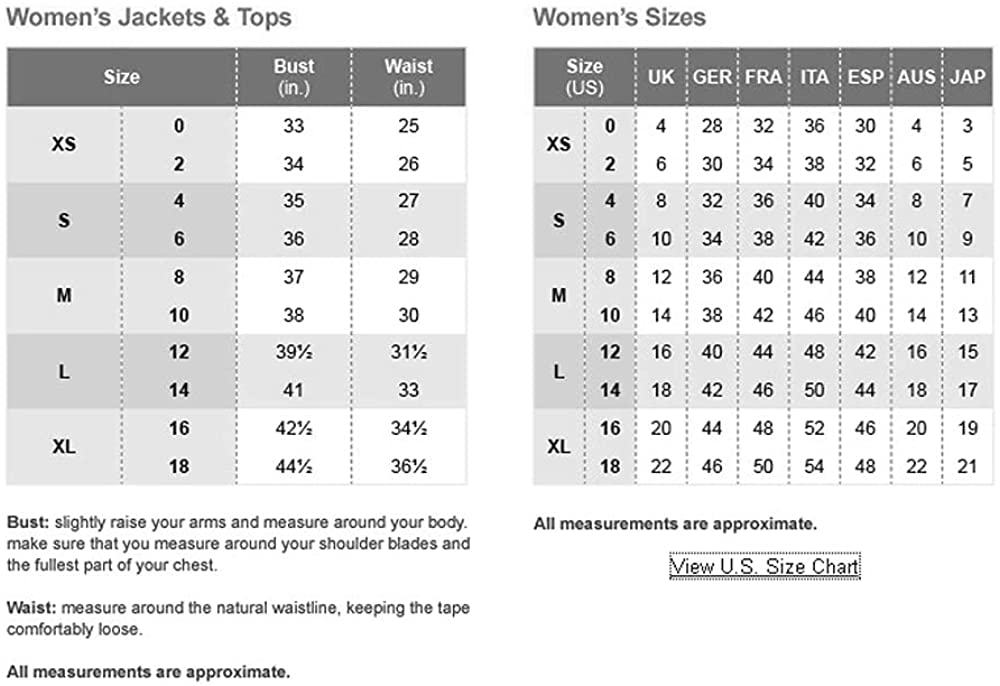Viewport: 1000px width, 686px height.
Task: Select the UK column header
Action: pos(661,77)
